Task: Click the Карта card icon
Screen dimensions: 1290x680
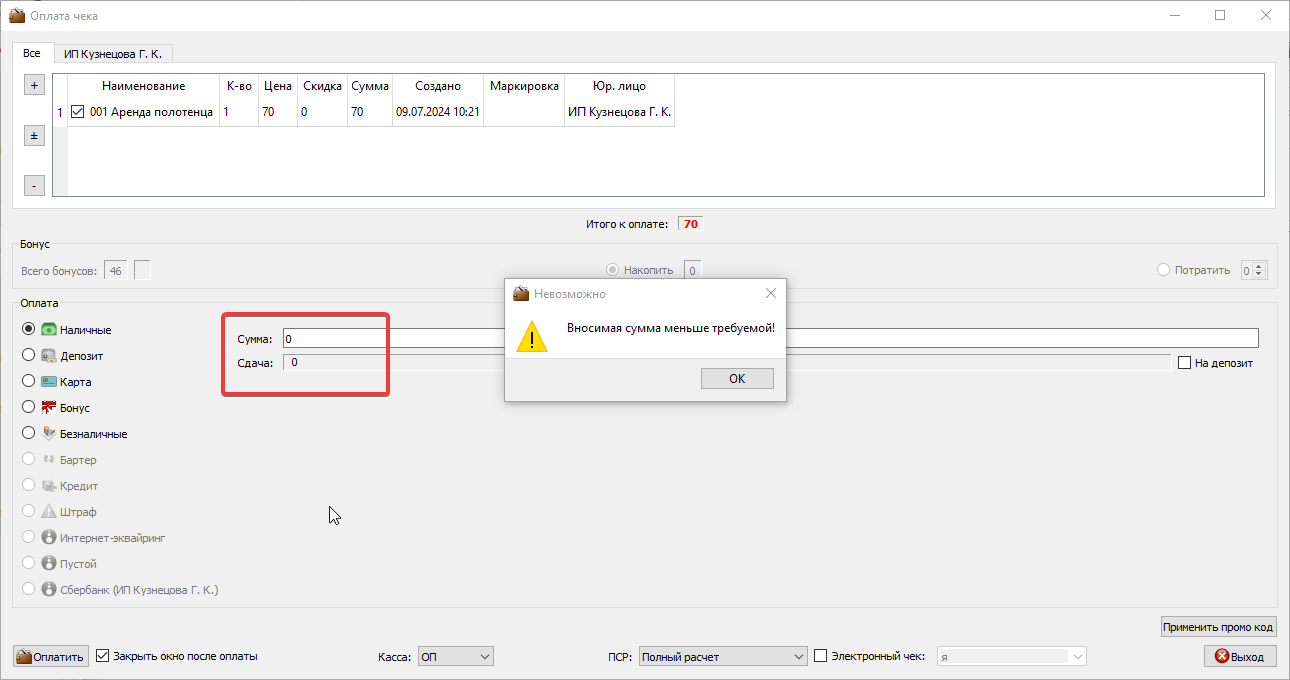Action: (48, 381)
